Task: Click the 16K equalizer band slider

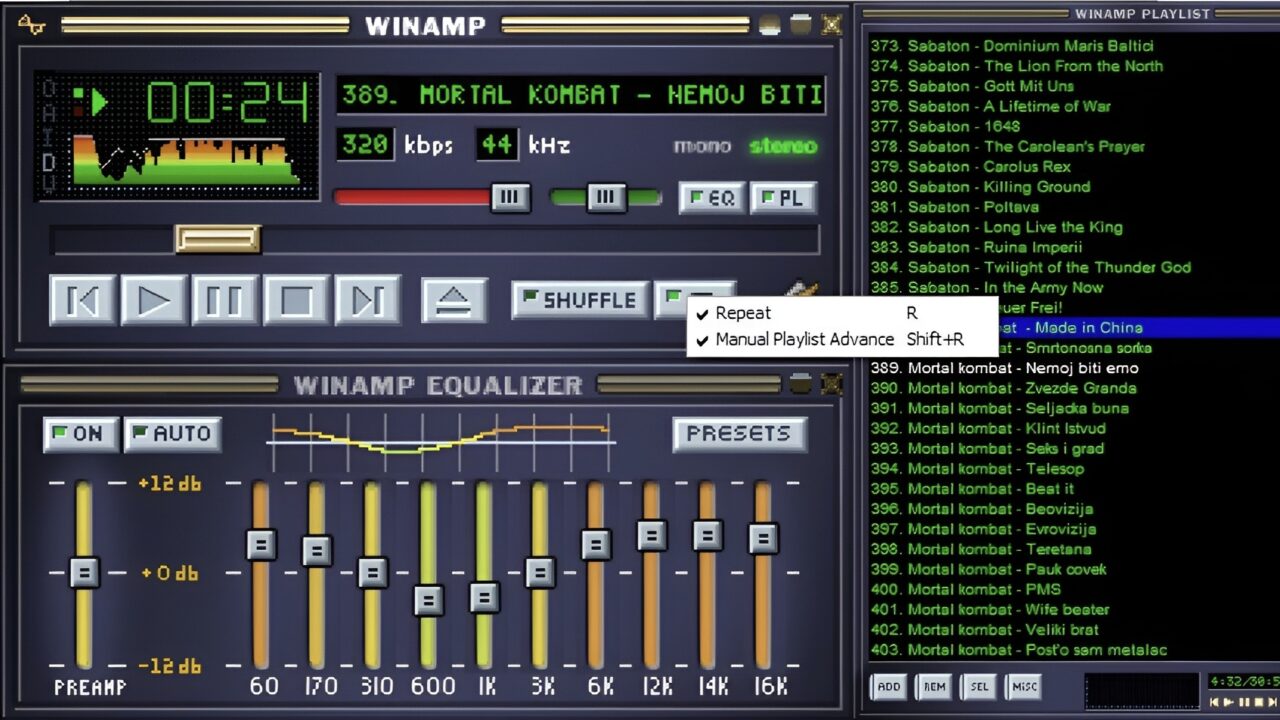Action: point(763,538)
